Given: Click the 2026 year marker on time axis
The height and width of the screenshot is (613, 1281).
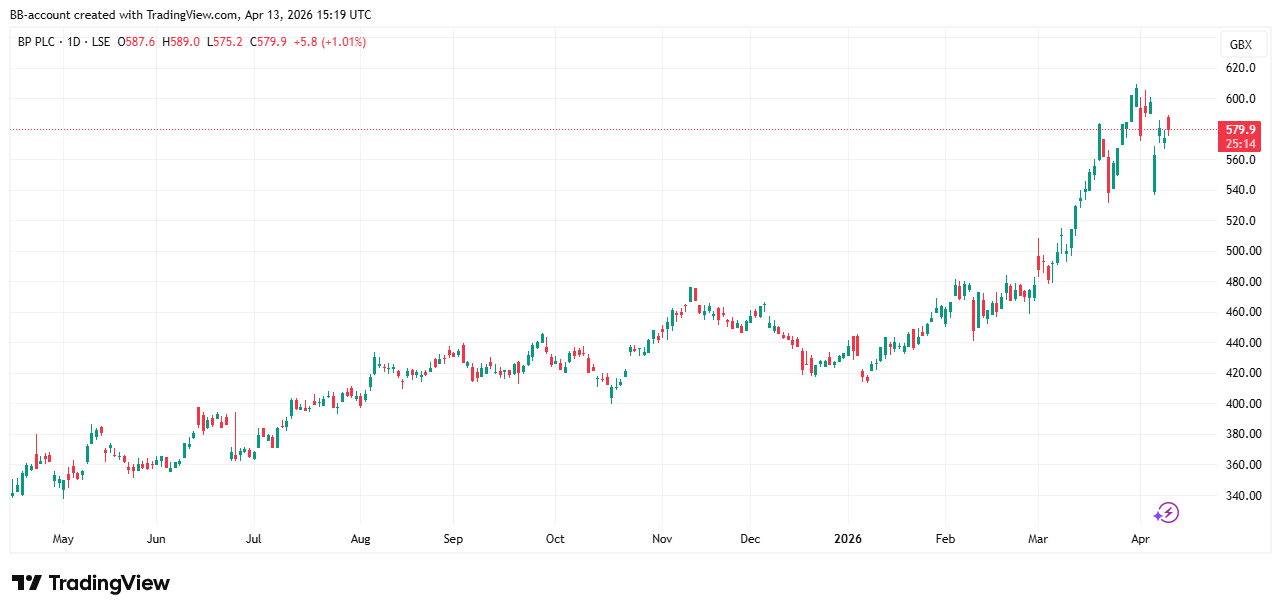Looking at the screenshot, I should pyautogui.click(x=847, y=539).
